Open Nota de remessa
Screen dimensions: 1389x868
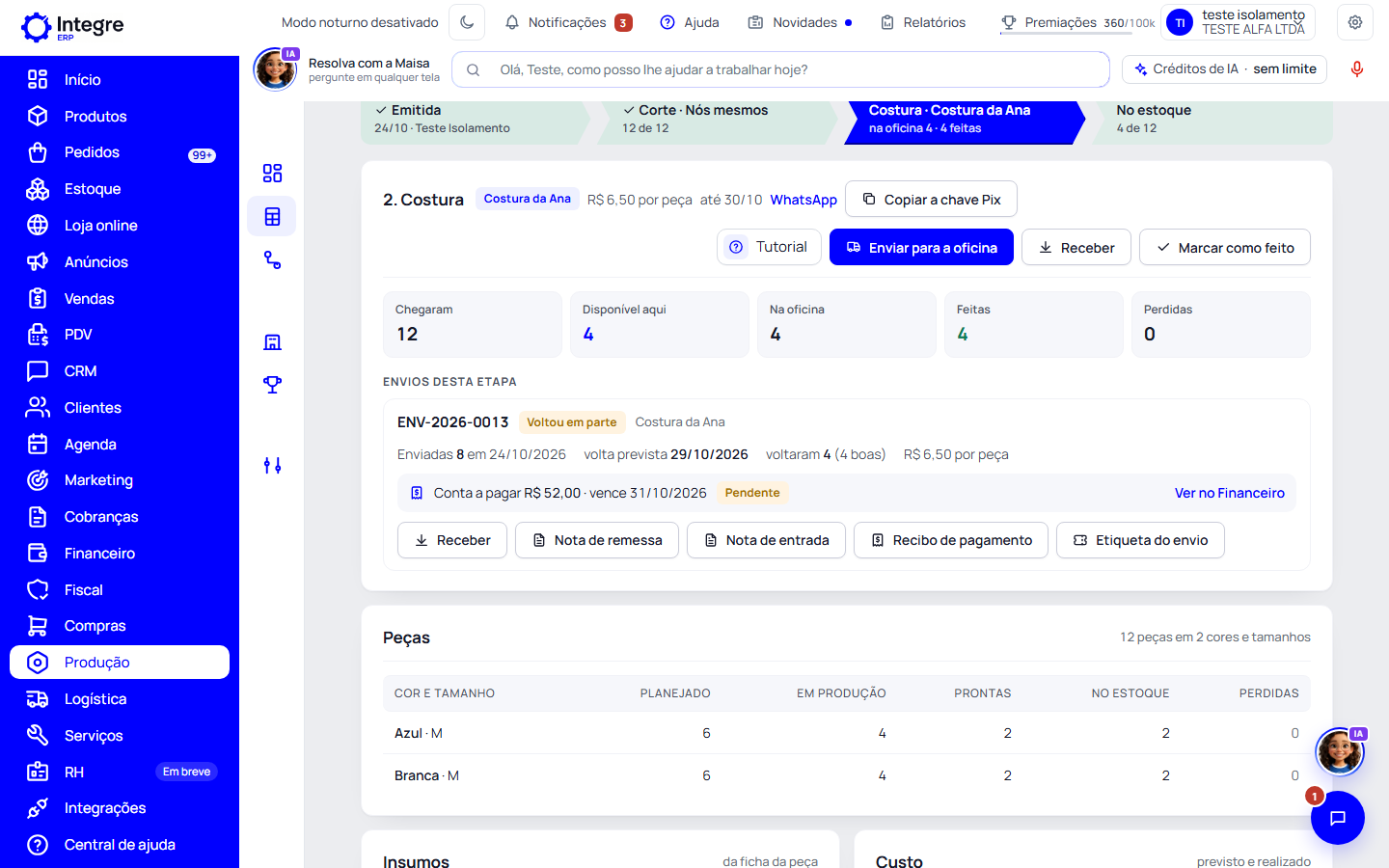pyautogui.click(x=597, y=540)
